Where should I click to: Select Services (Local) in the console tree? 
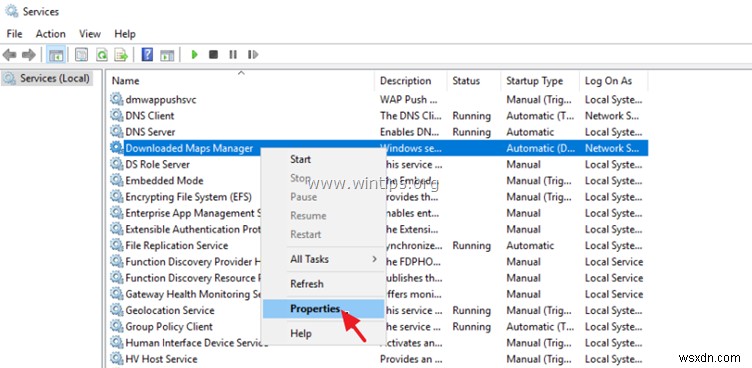(47, 79)
